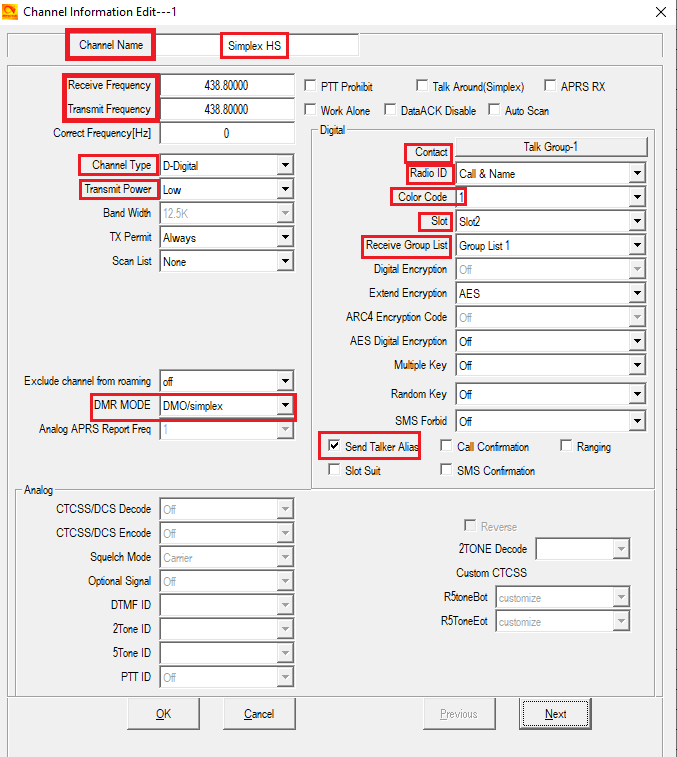
Task: Enable the PTT Prohibit checkbox
Action: [310, 86]
